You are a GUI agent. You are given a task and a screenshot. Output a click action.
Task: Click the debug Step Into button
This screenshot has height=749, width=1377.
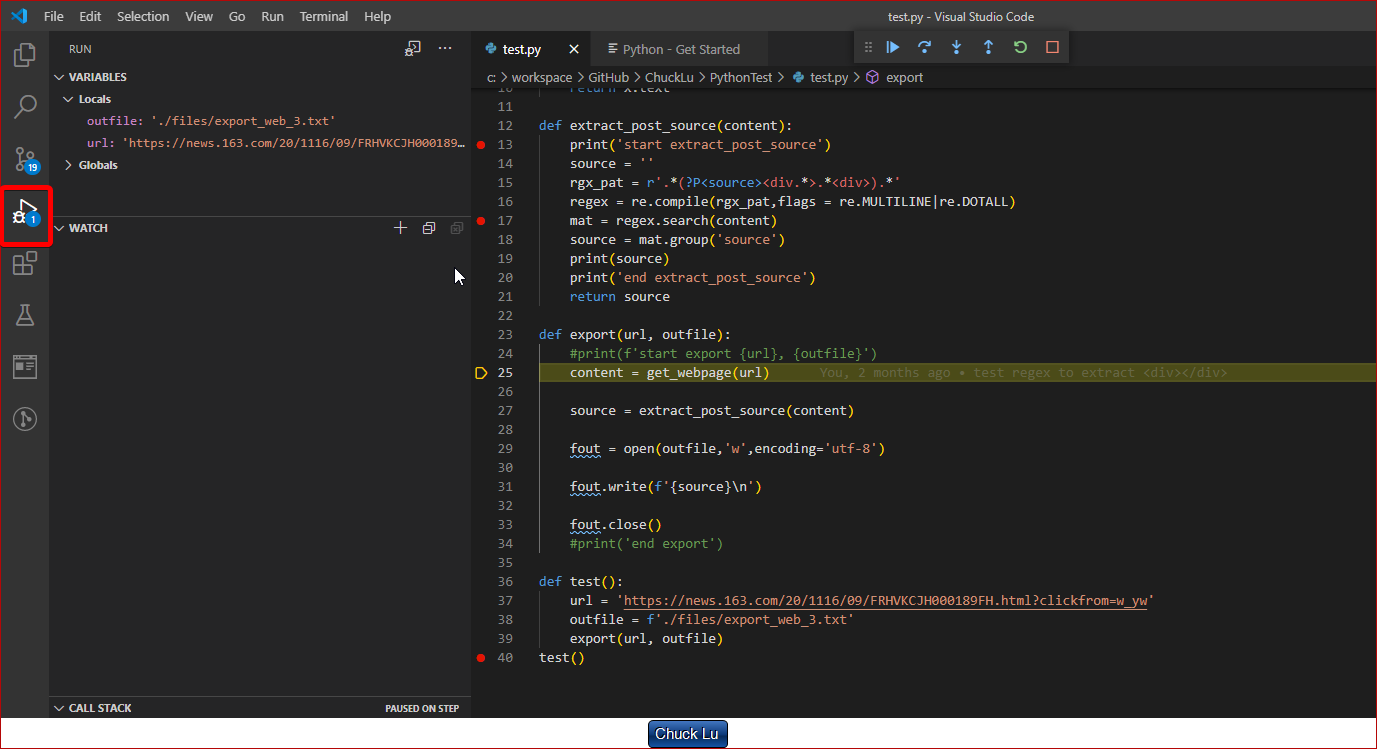(x=957, y=47)
